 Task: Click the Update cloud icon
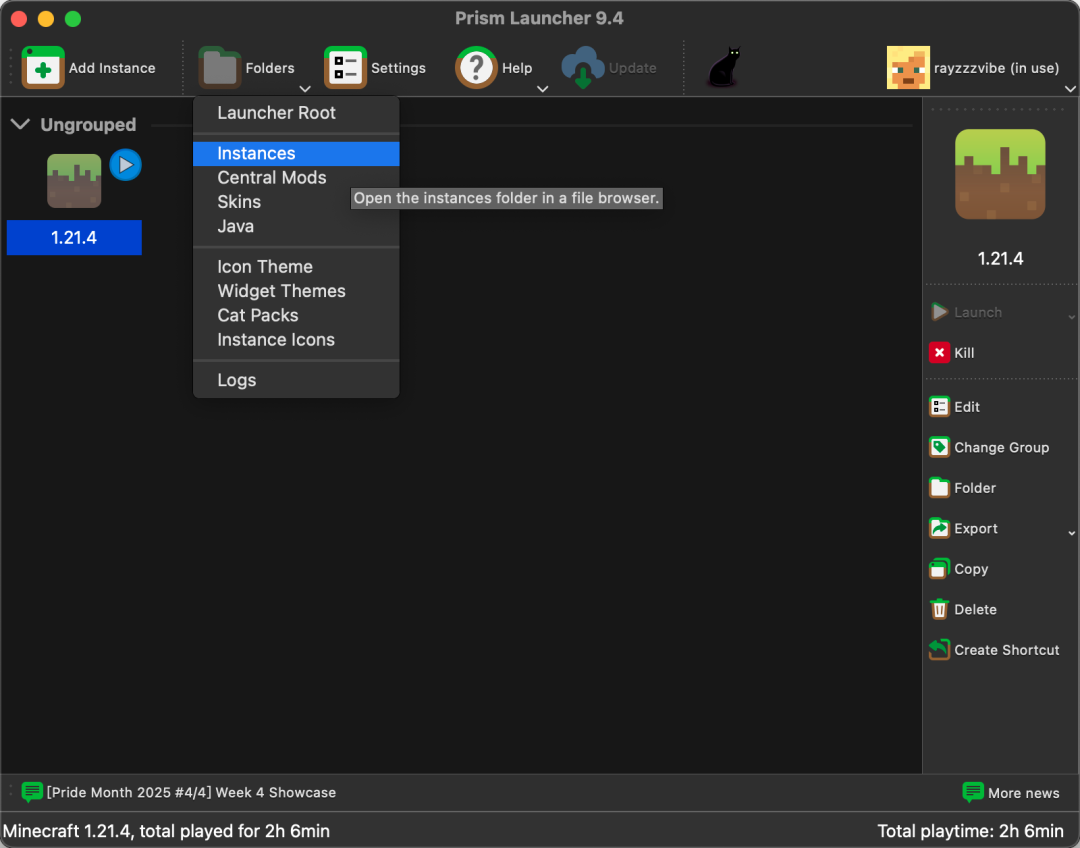(x=583, y=68)
